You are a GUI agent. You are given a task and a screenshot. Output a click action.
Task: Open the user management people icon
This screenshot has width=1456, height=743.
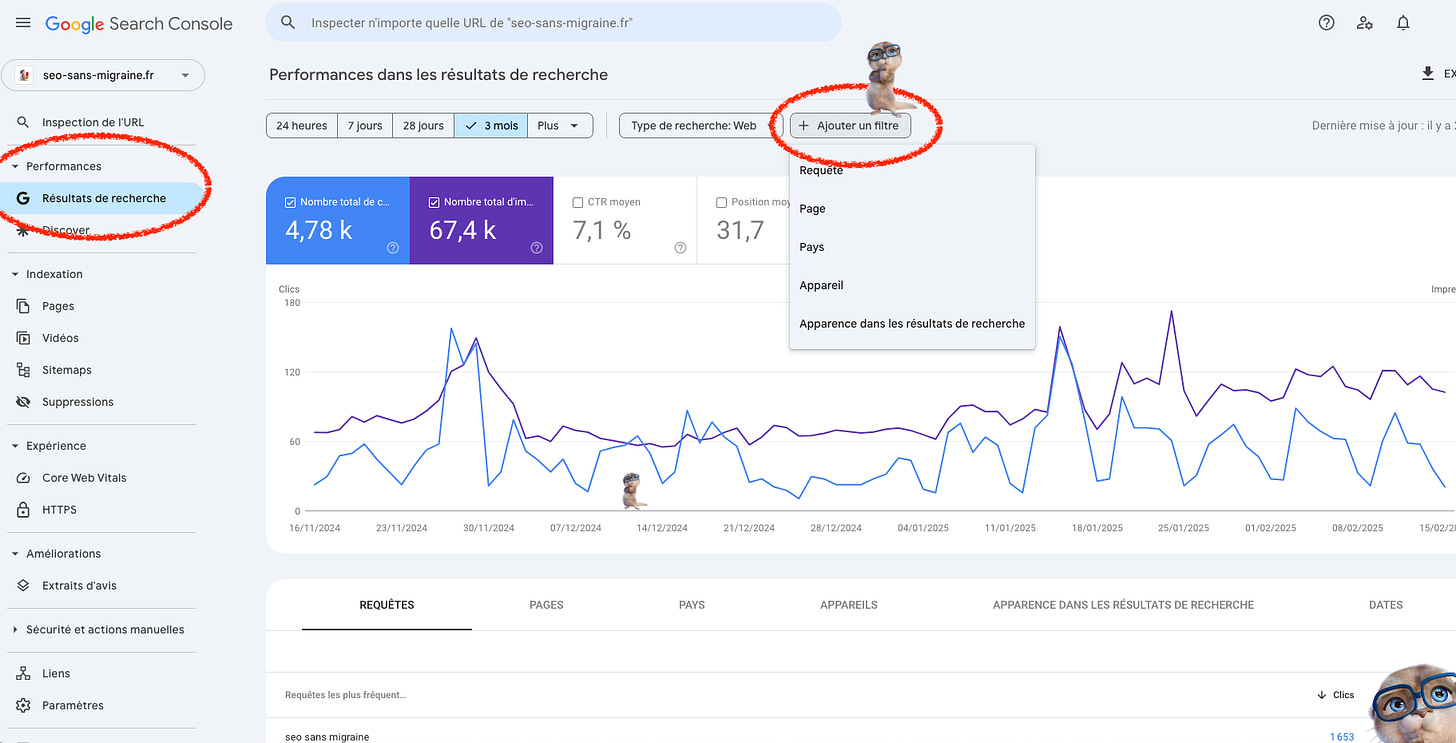pyautogui.click(x=1365, y=23)
